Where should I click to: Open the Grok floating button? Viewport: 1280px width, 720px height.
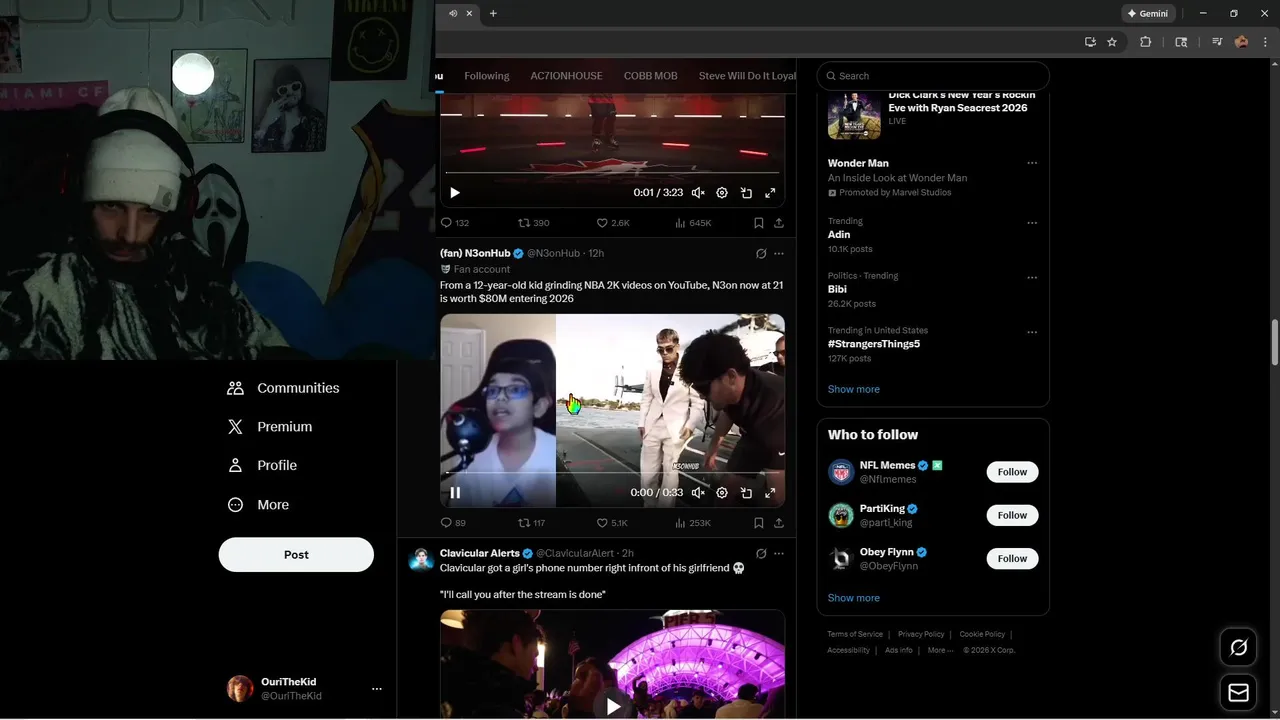[1239, 648]
